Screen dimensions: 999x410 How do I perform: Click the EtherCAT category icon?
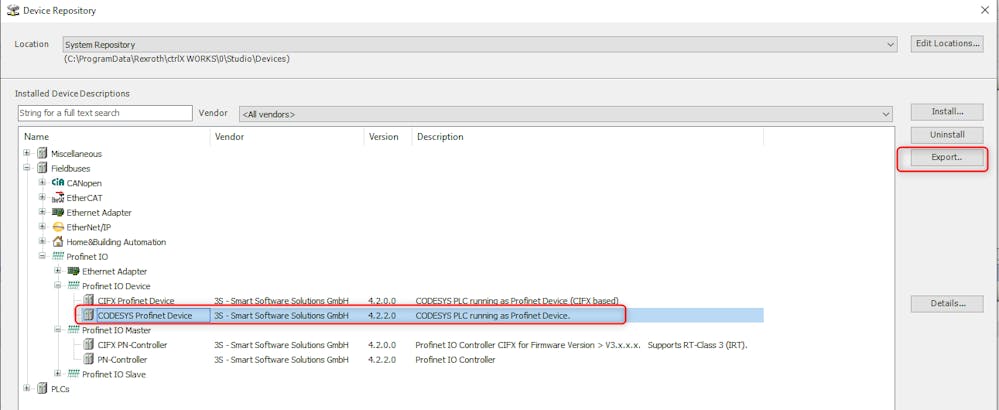tap(58, 198)
